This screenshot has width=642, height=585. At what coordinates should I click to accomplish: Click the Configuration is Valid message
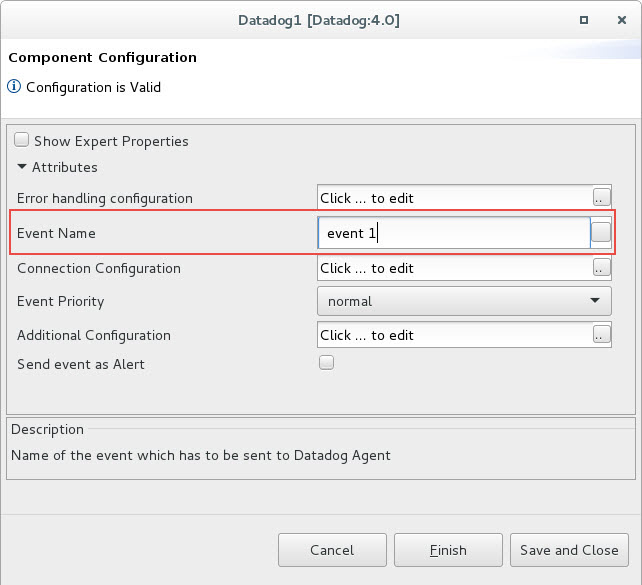click(93, 87)
